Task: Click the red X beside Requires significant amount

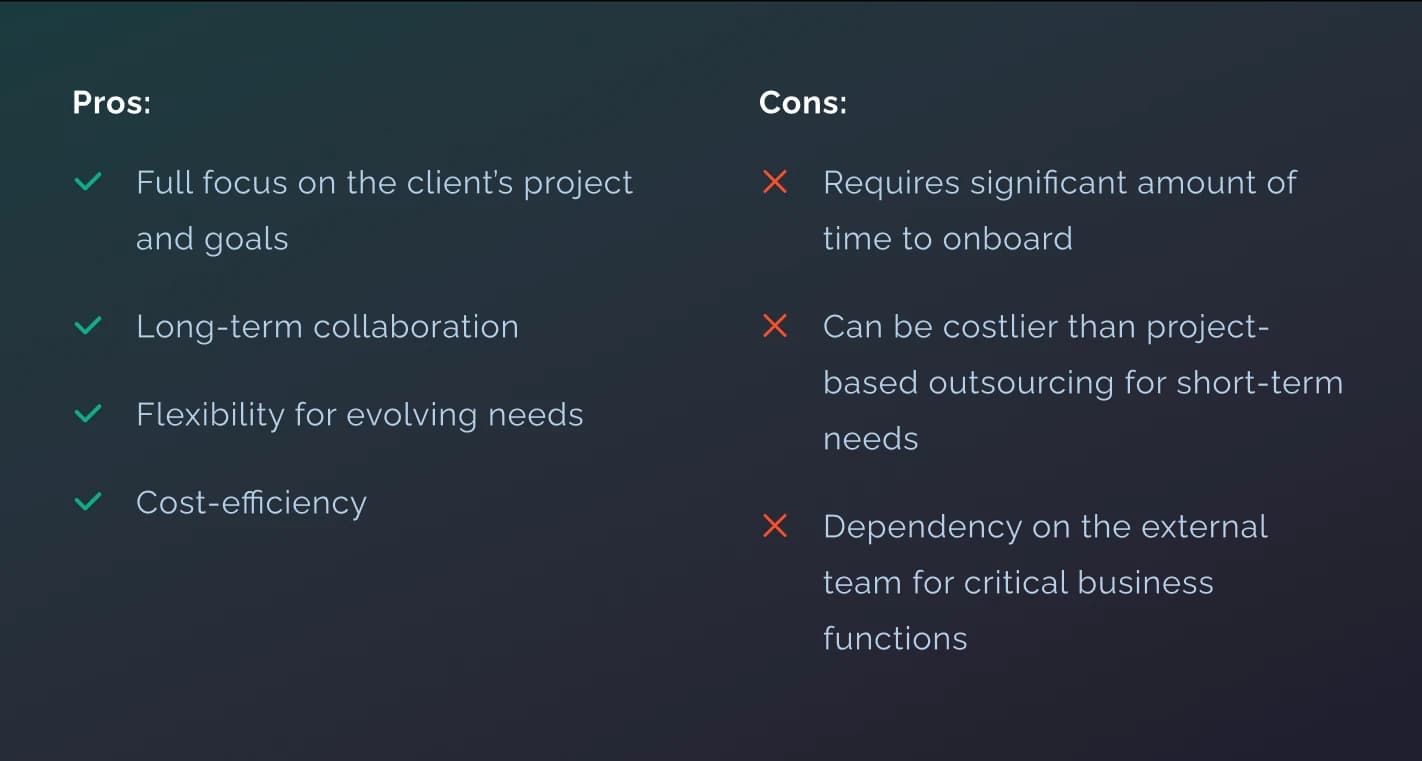Action: 775,182
